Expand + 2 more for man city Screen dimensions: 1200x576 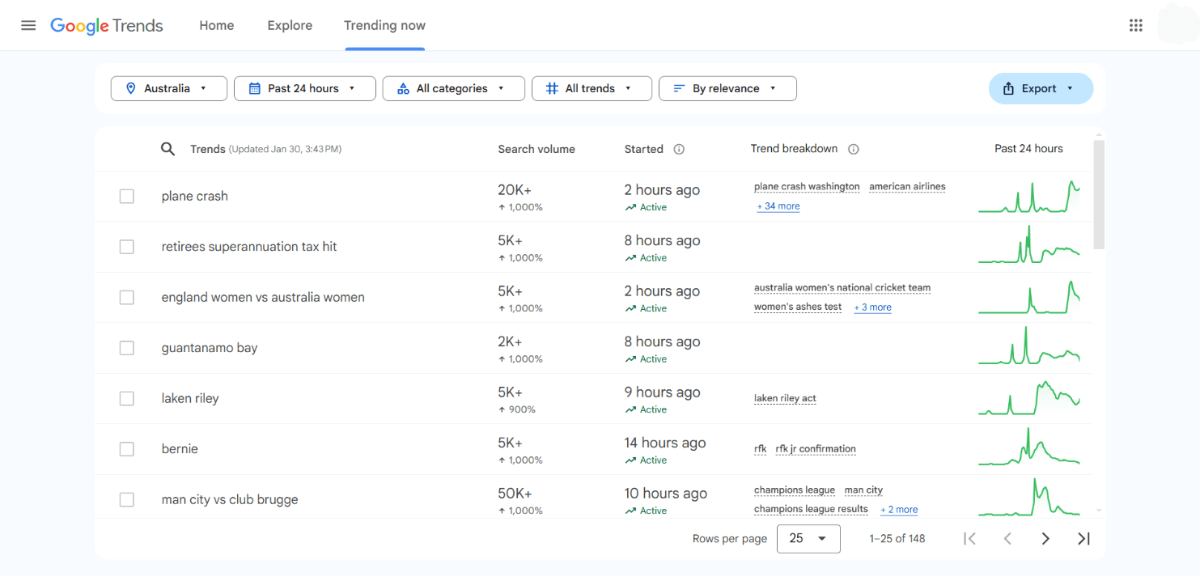click(x=899, y=509)
